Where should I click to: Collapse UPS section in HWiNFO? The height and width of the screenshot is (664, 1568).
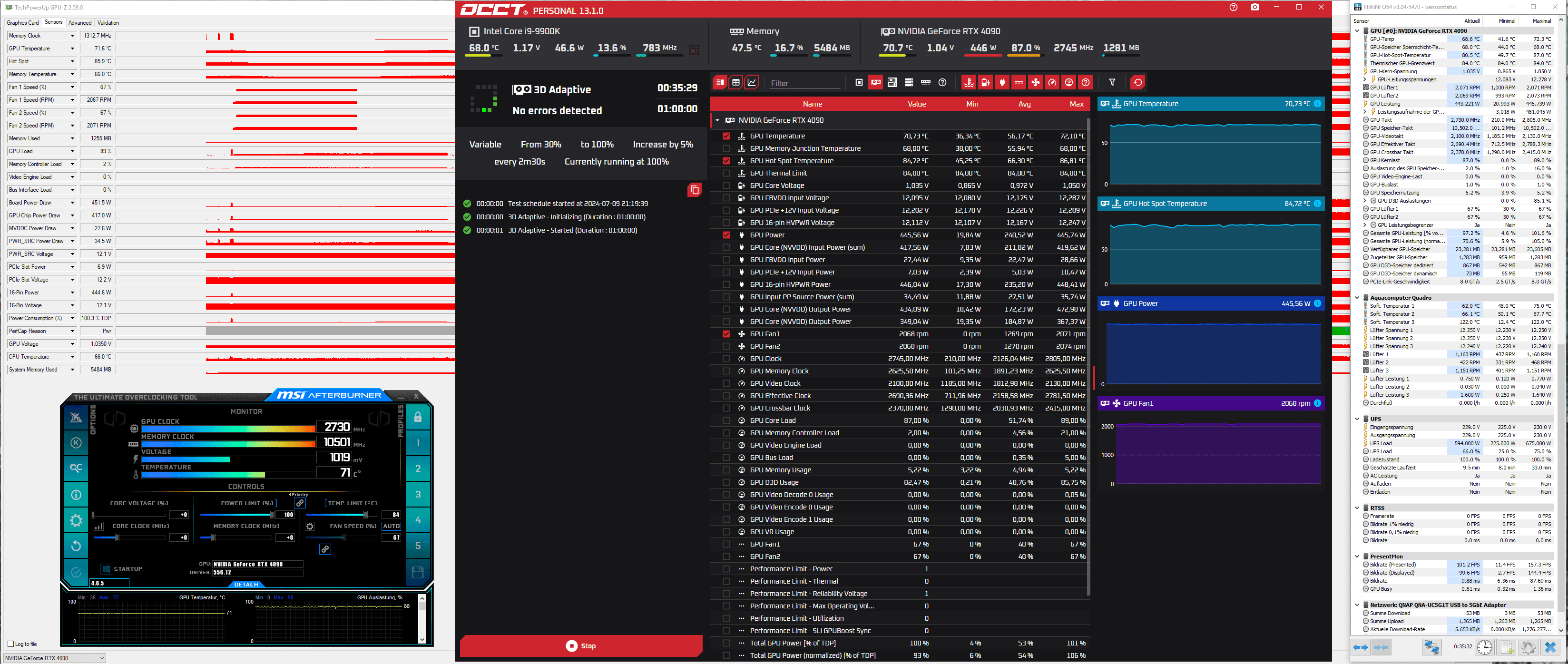[x=1357, y=419]
